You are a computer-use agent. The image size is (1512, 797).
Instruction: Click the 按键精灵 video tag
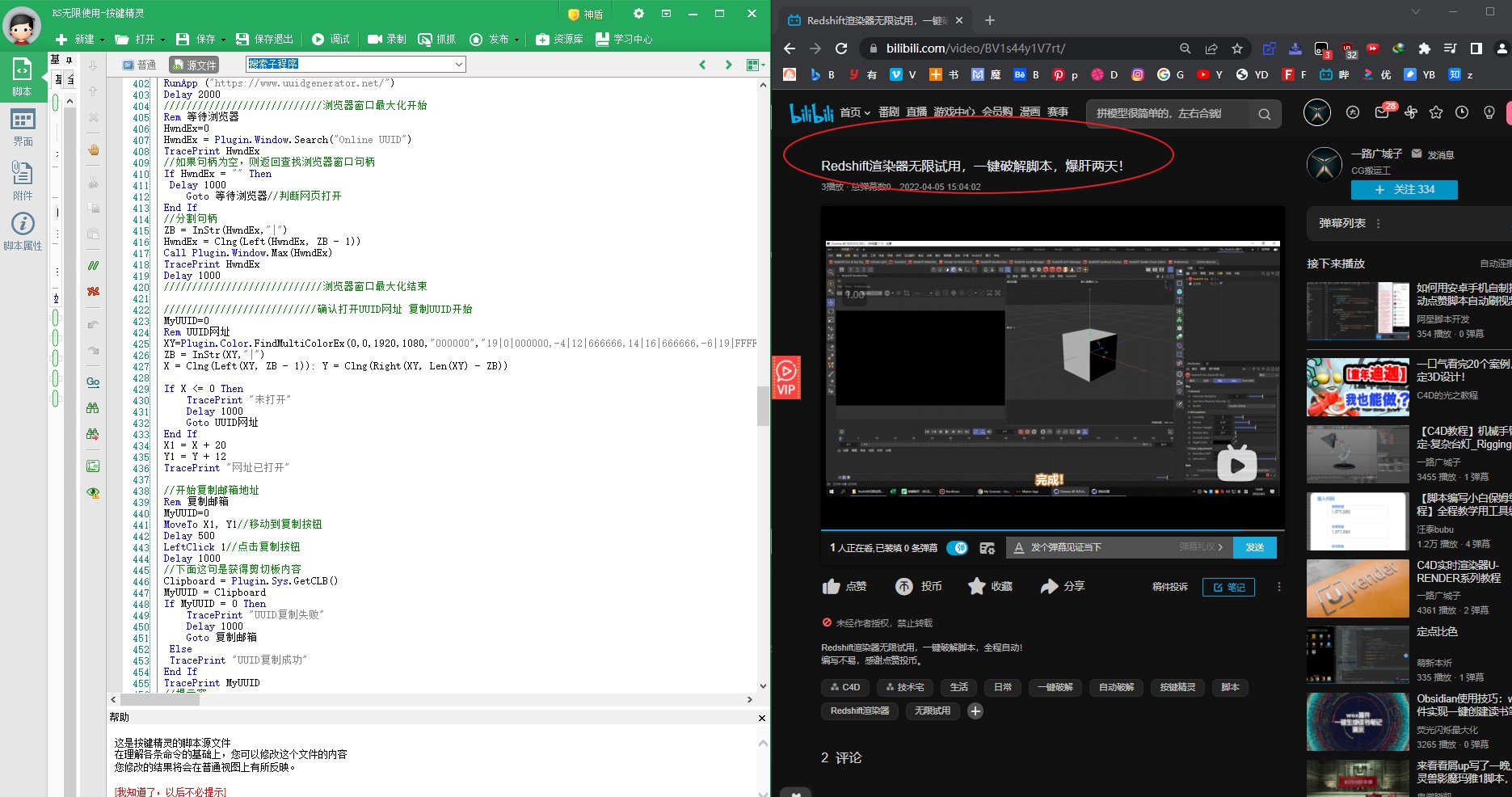[x=1177, y=688]
